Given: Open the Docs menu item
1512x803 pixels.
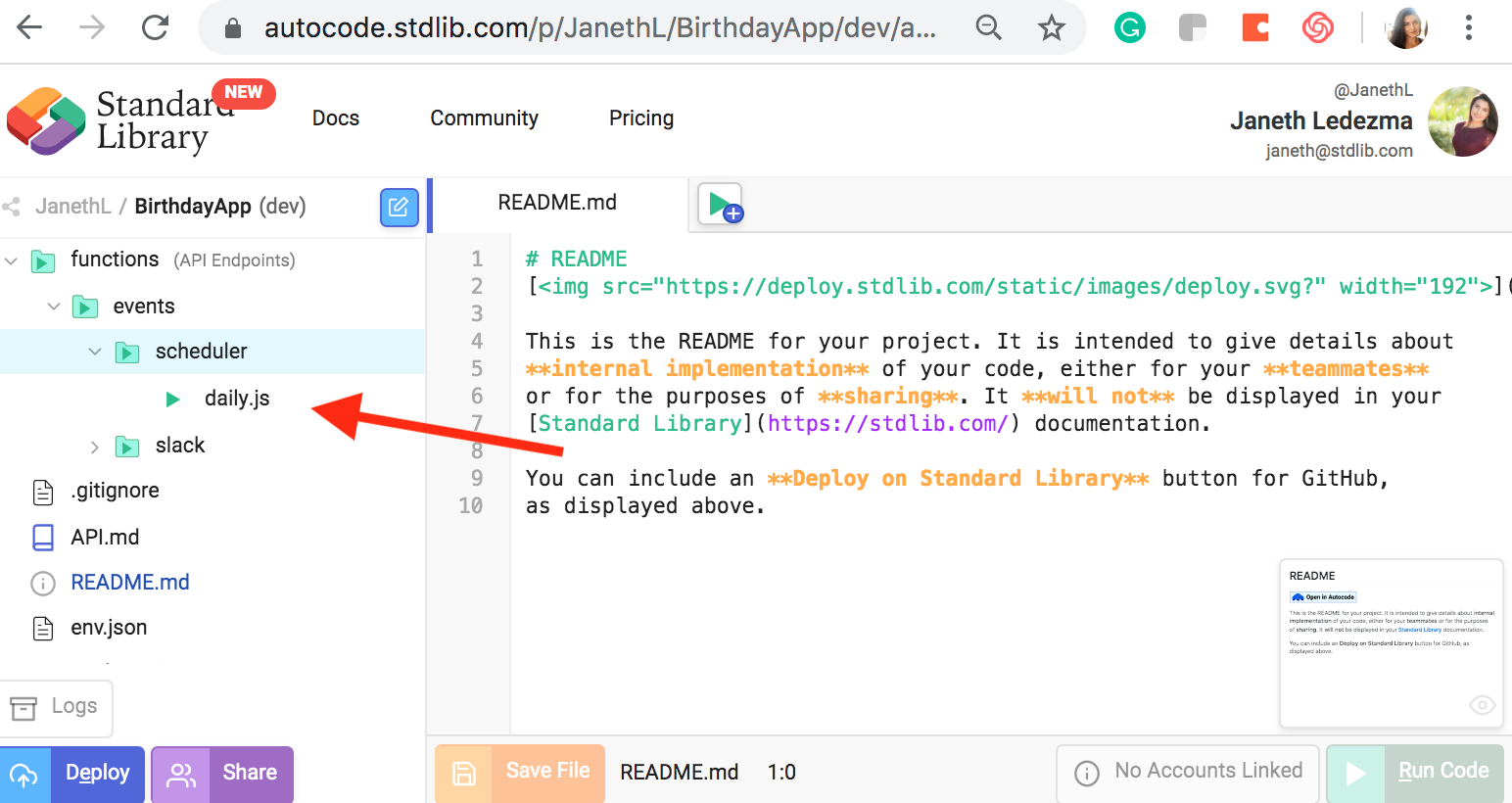Looking at the screenshot, I should (x=336, y=118).
